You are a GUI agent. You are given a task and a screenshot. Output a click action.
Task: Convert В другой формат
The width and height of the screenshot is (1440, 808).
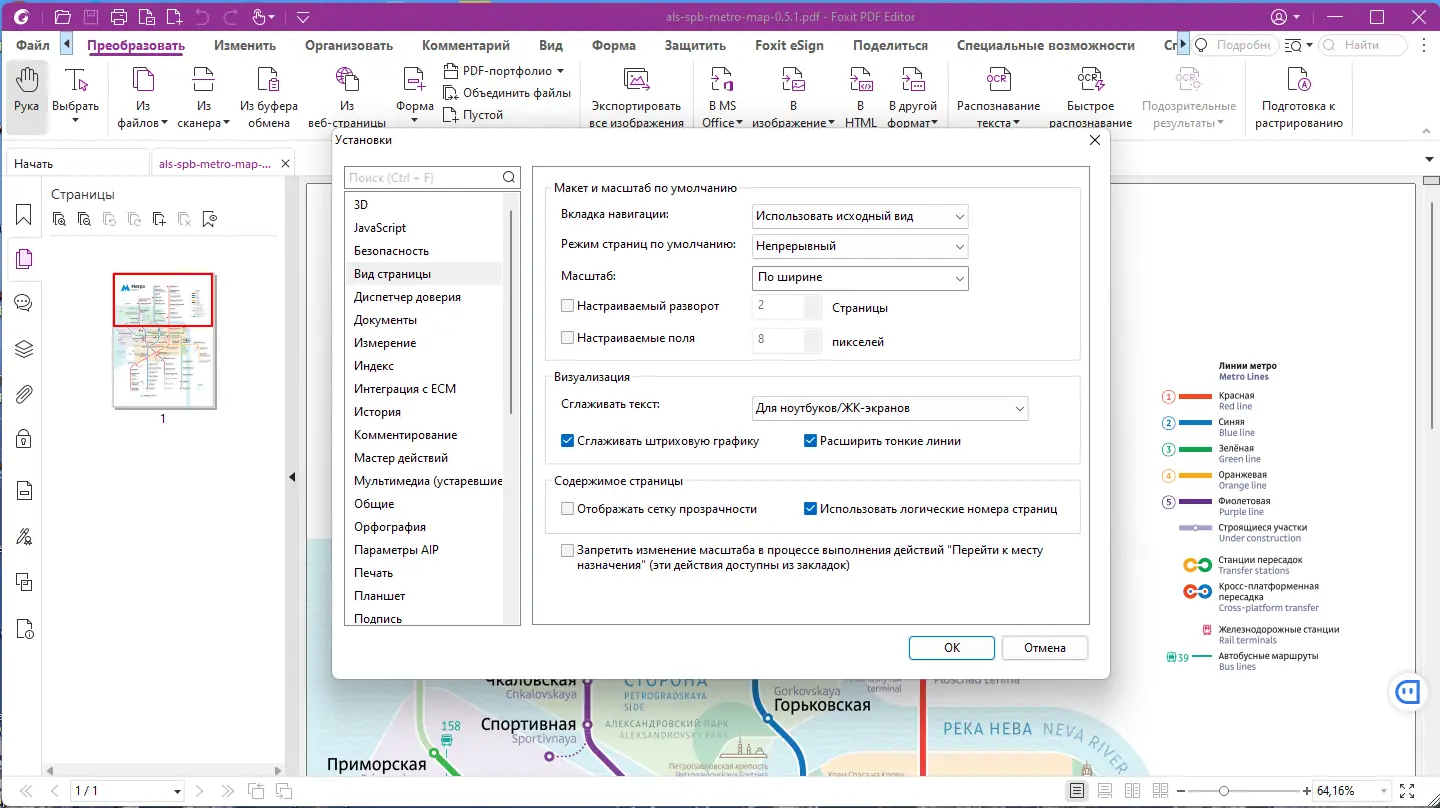tap(912, 97)
